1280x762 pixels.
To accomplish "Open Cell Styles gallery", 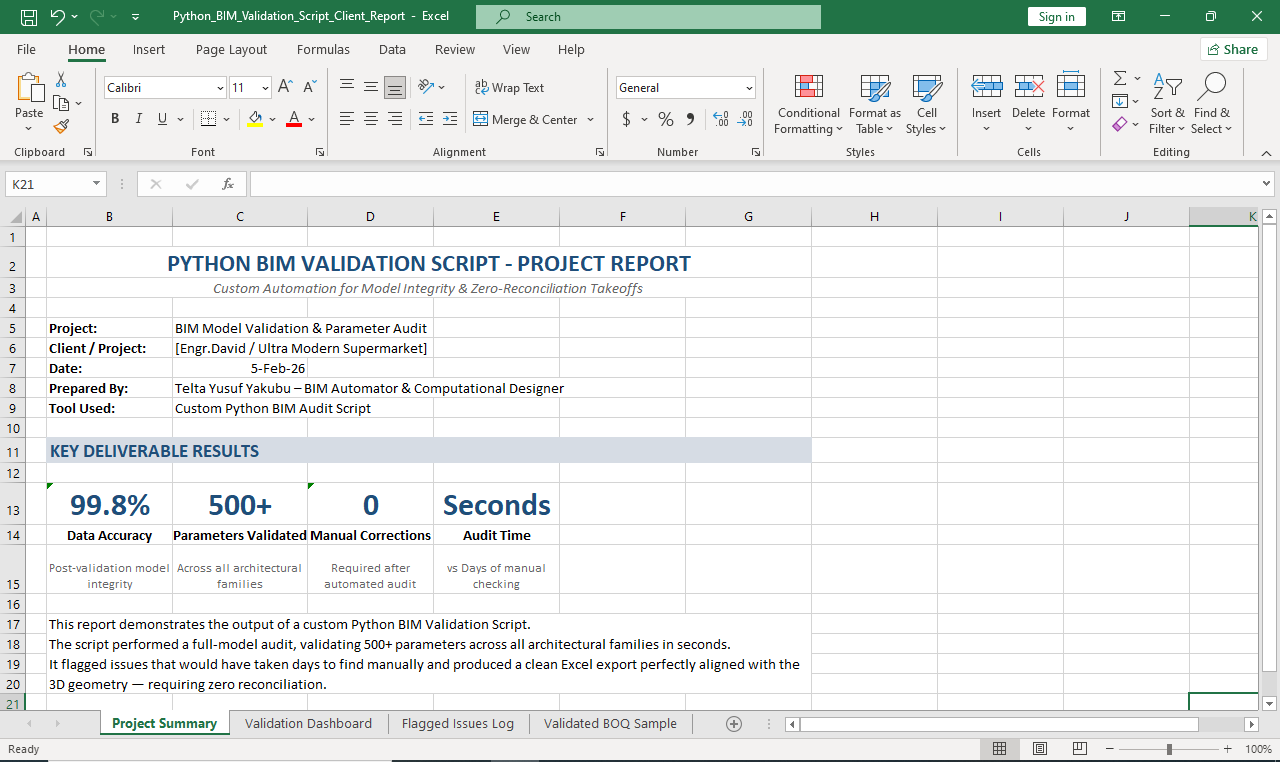I will point(926,104).
